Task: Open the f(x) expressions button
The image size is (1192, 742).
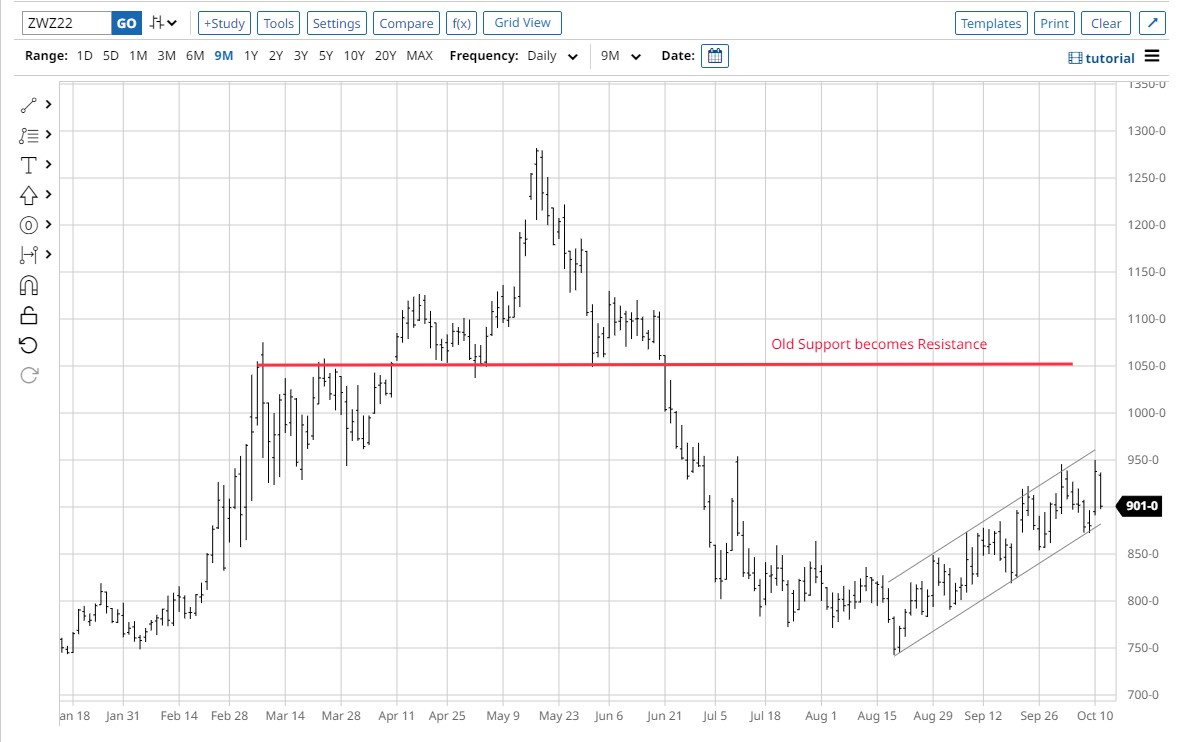Action: tap(461, 24)
